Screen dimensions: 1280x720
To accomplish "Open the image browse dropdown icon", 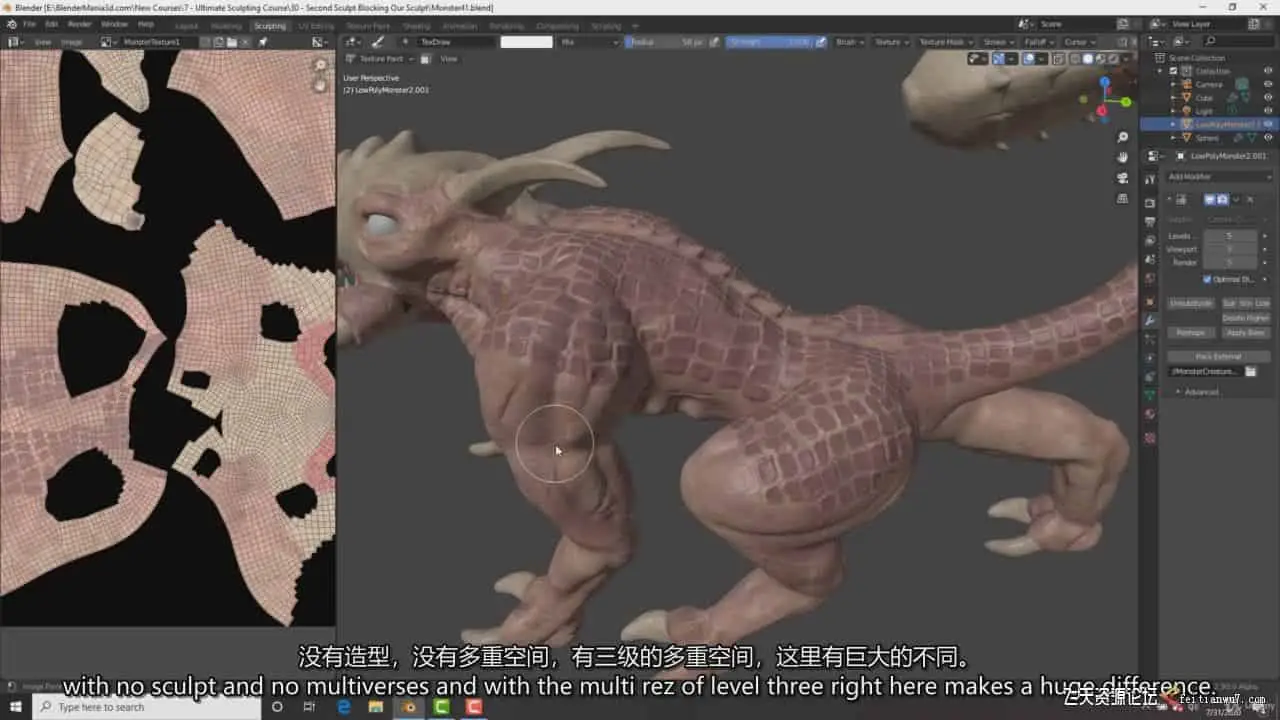I will coord(108,42).
